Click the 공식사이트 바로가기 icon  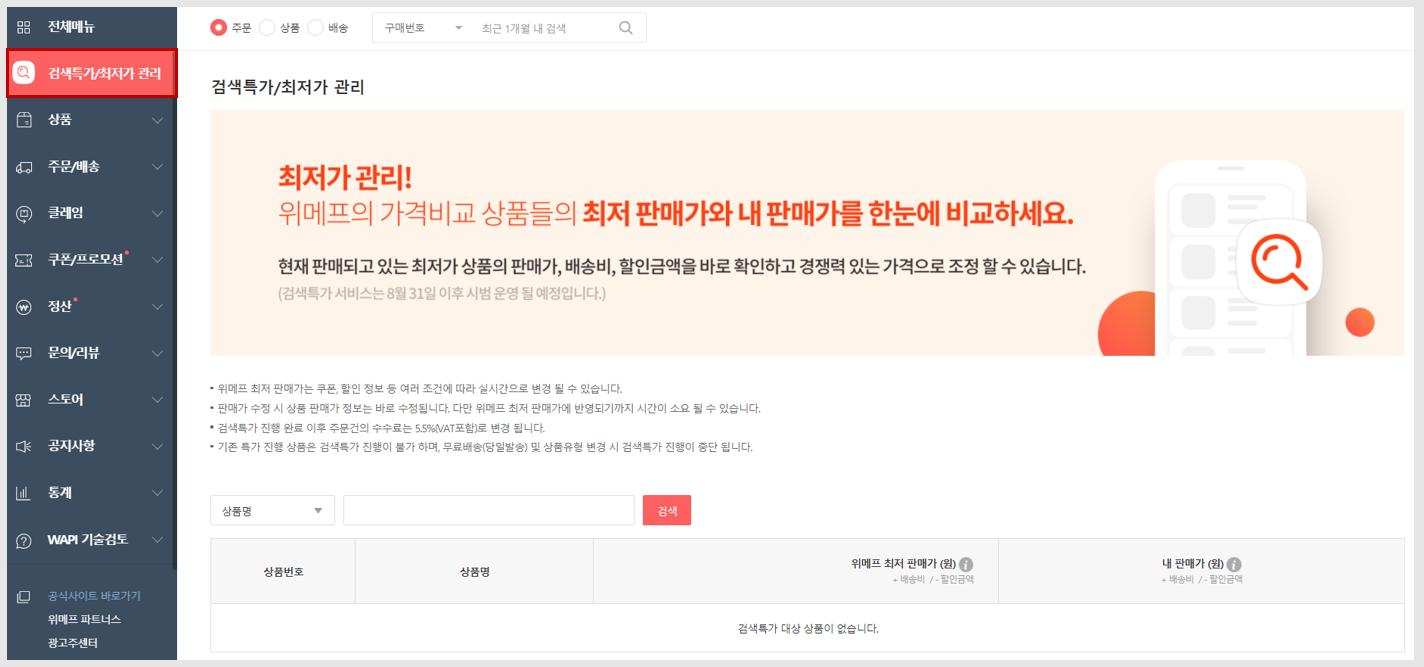(24, 597)
